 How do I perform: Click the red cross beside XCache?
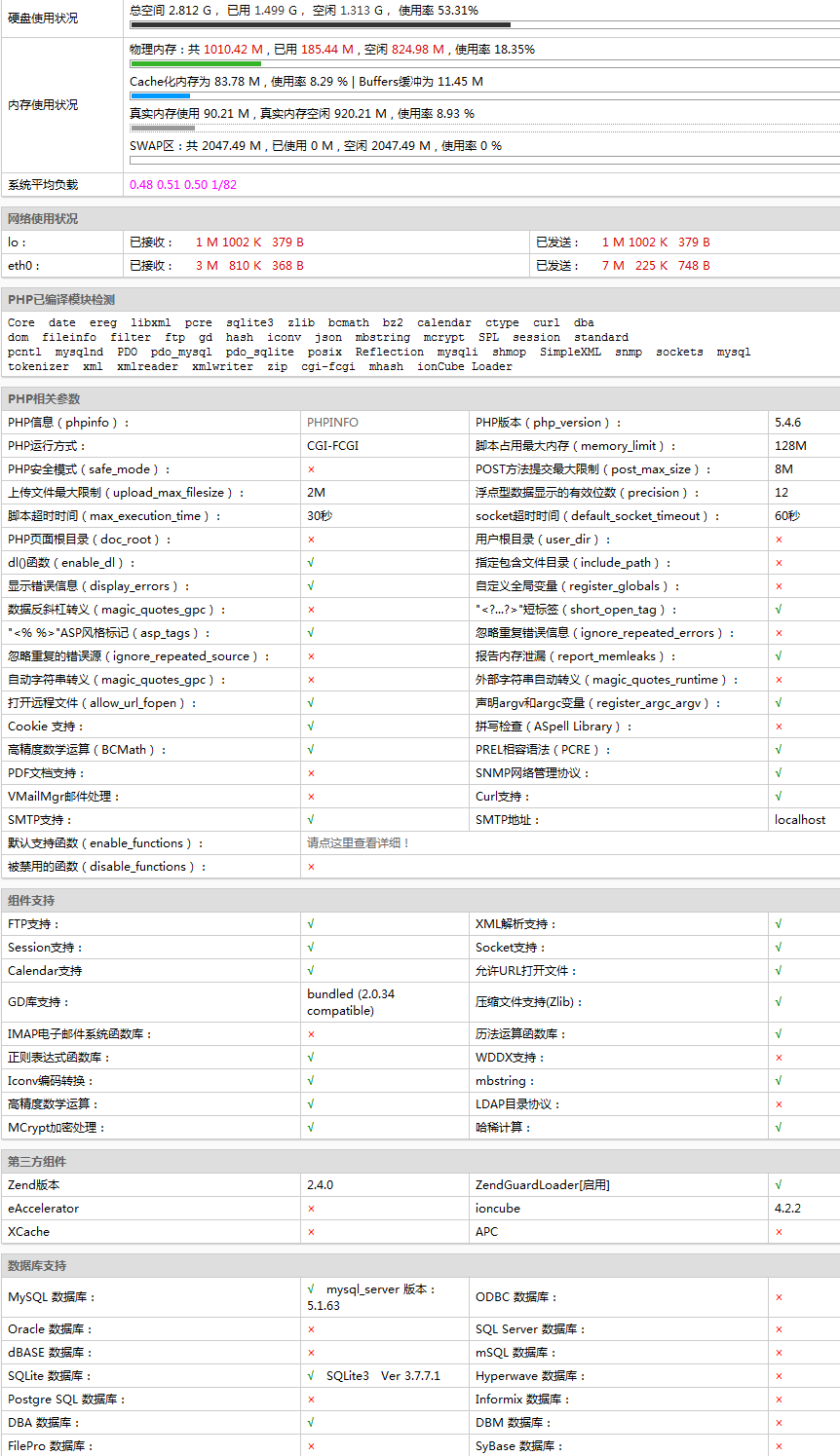311,1232
